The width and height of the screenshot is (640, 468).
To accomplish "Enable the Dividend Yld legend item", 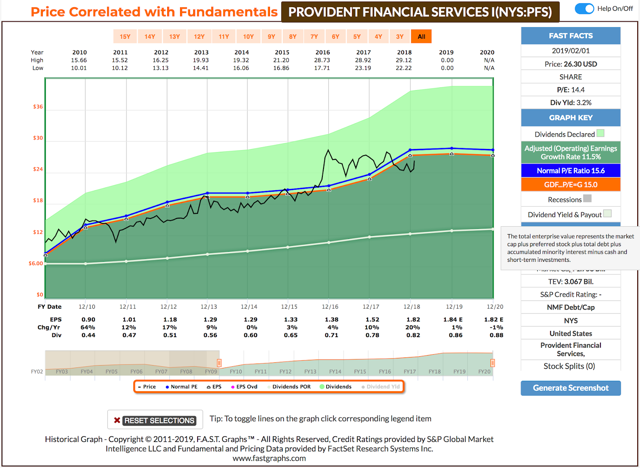I will point(380,386).
